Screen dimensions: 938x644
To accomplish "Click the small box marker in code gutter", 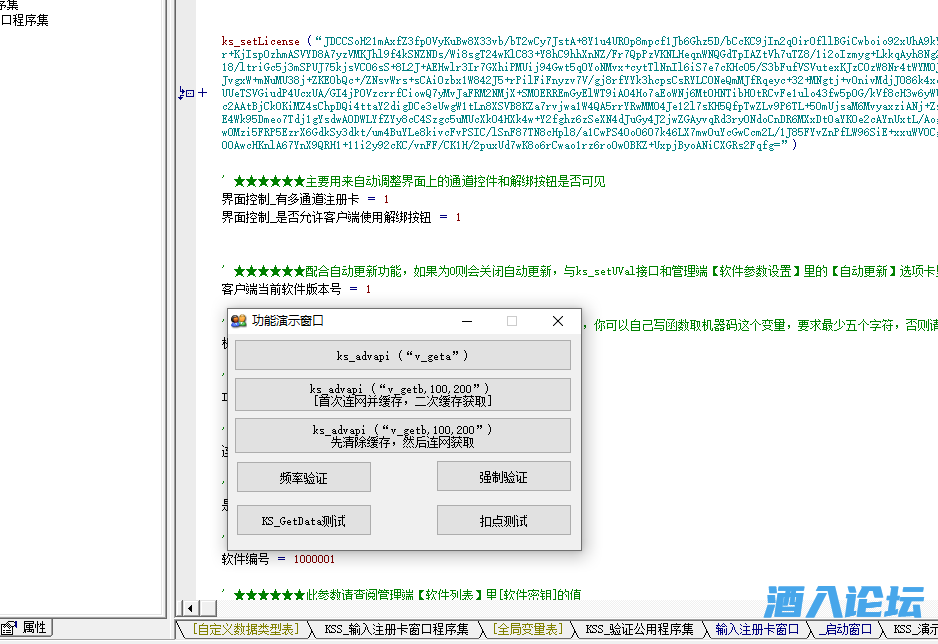I will [x=191, y=93].
